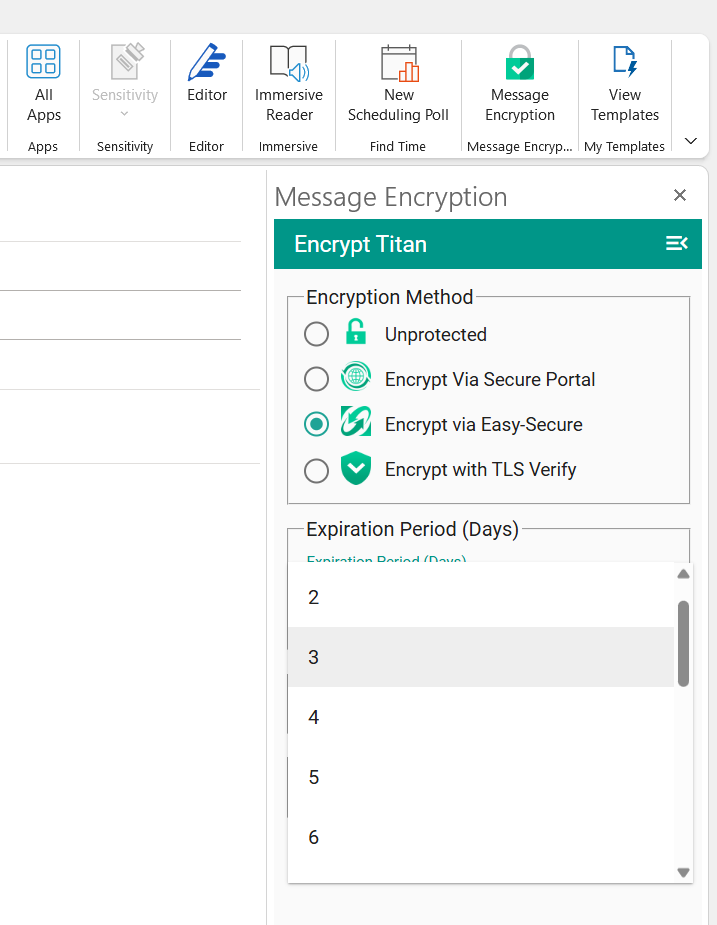This screenshot has width=717, height=925.
Task: Choose 3 days expiration option
Action: click(x=481, y=657)
